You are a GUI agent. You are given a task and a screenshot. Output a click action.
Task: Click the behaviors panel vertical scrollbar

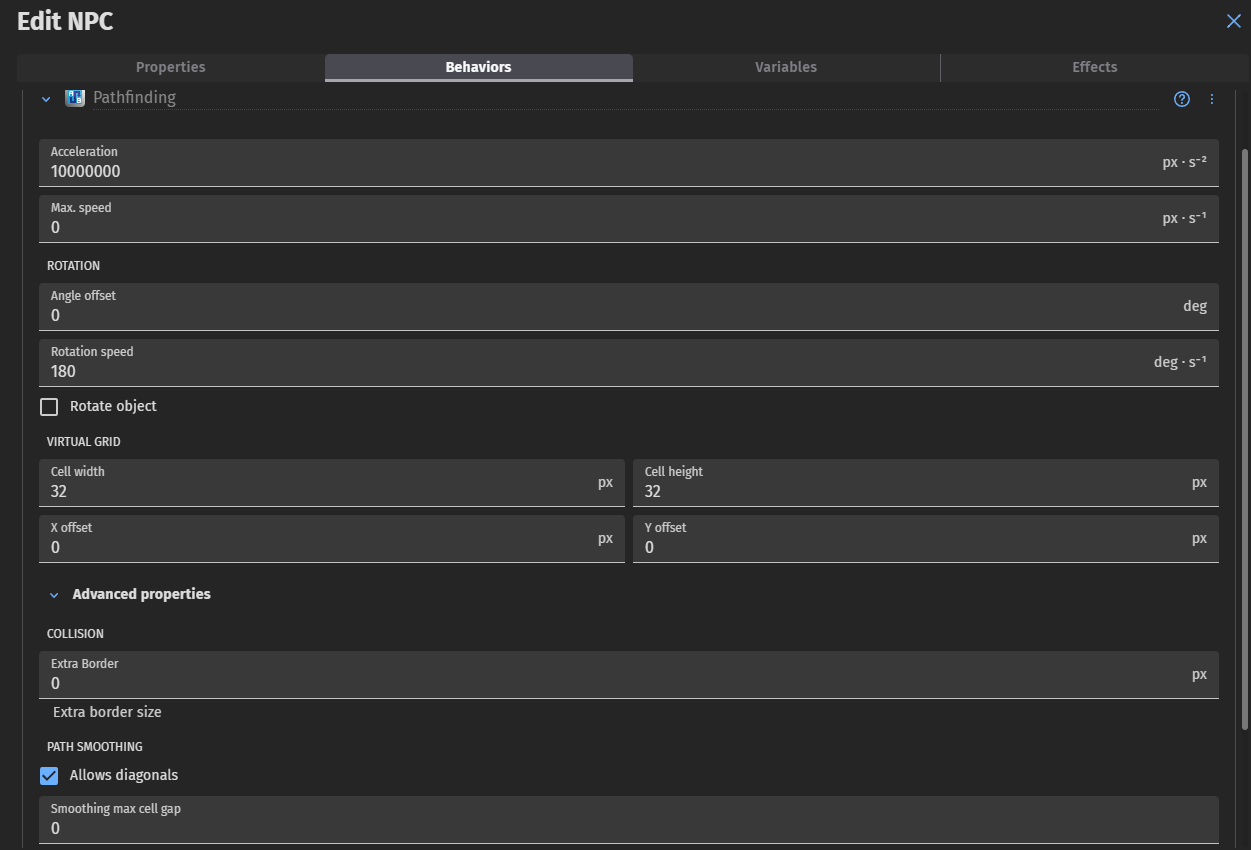tap(1244, 440)
